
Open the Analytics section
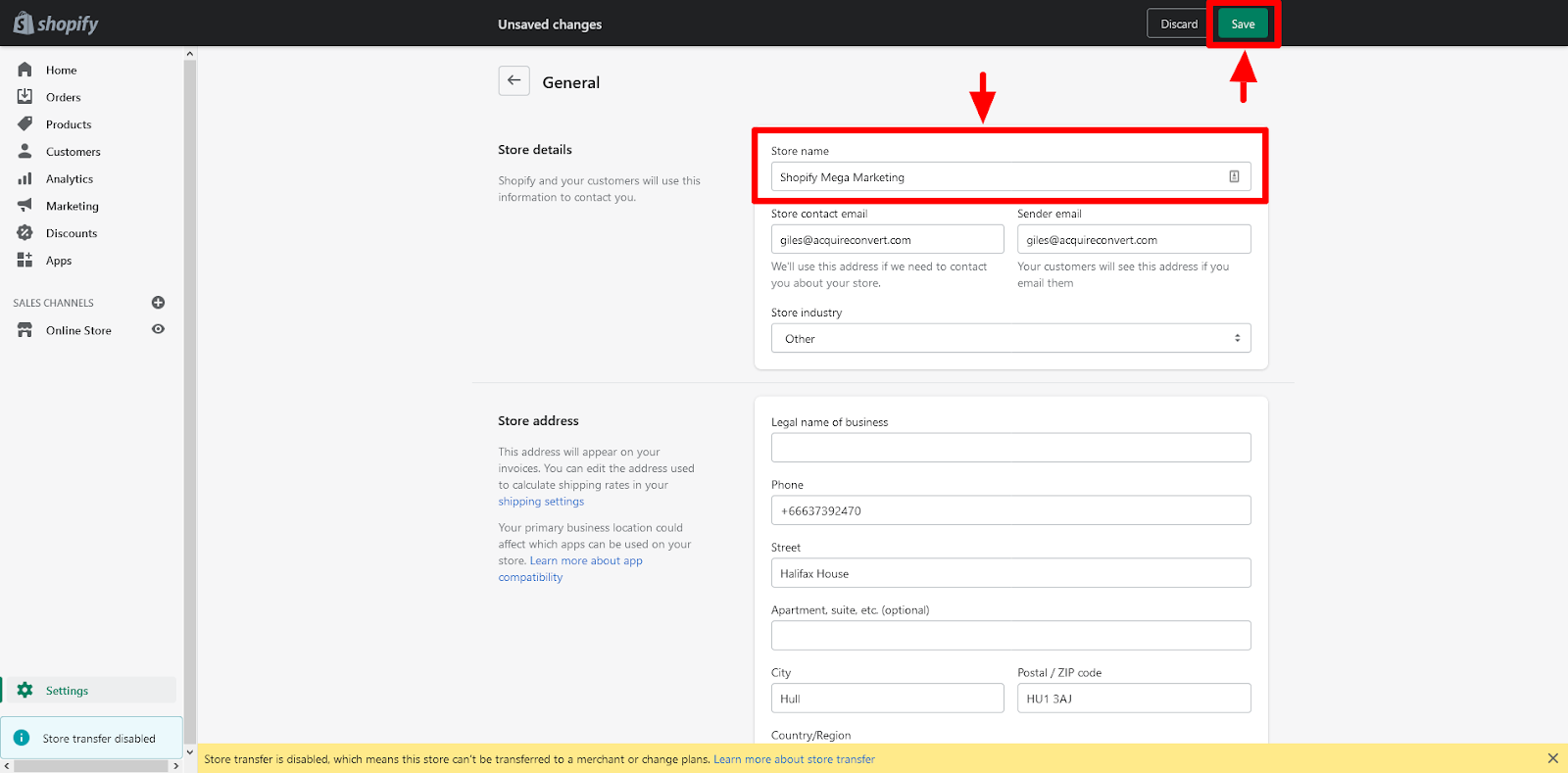pyautogui.click(x=70, y=179)
